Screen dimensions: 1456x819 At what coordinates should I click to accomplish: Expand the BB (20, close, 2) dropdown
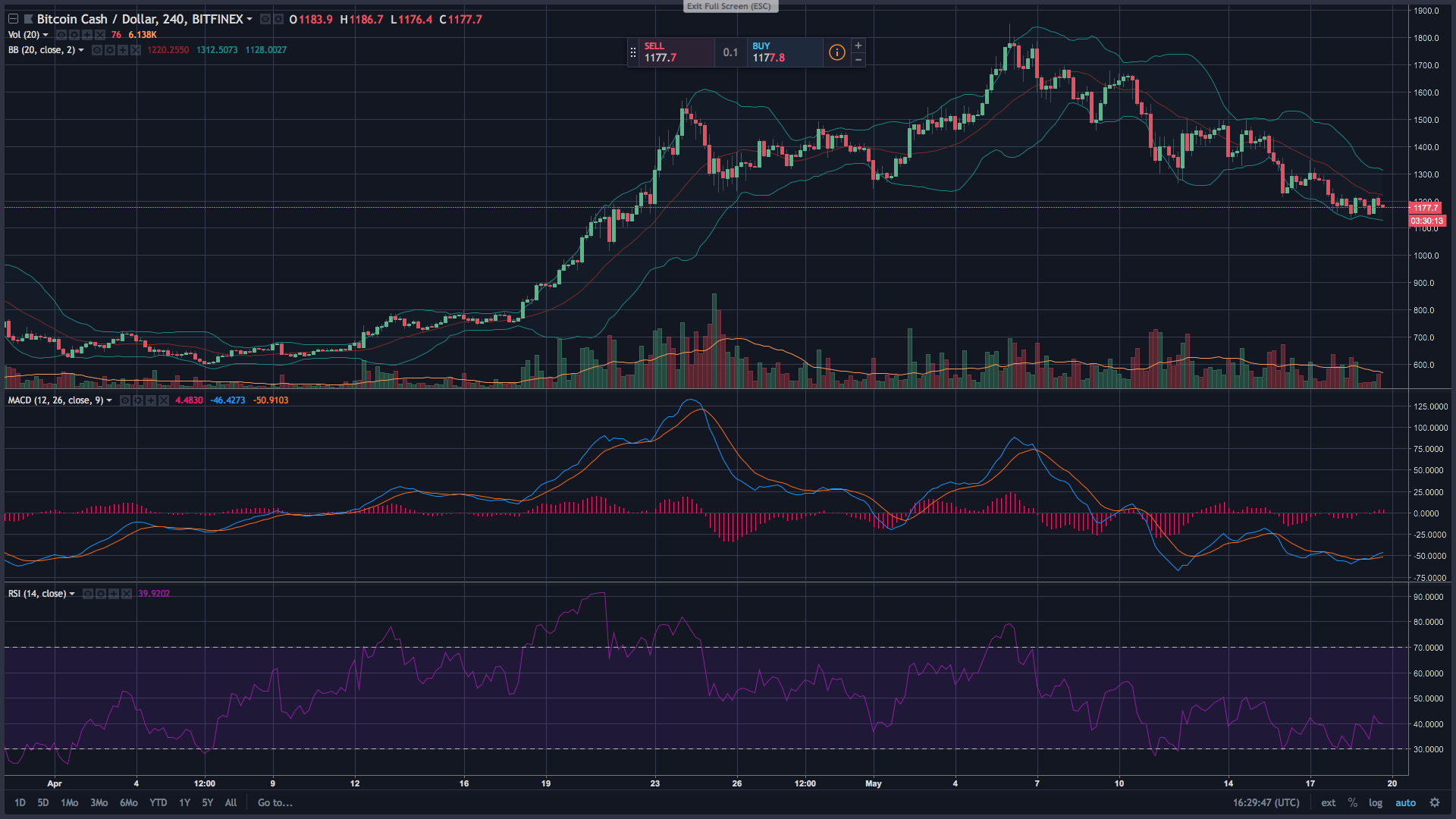pos(81,50)
